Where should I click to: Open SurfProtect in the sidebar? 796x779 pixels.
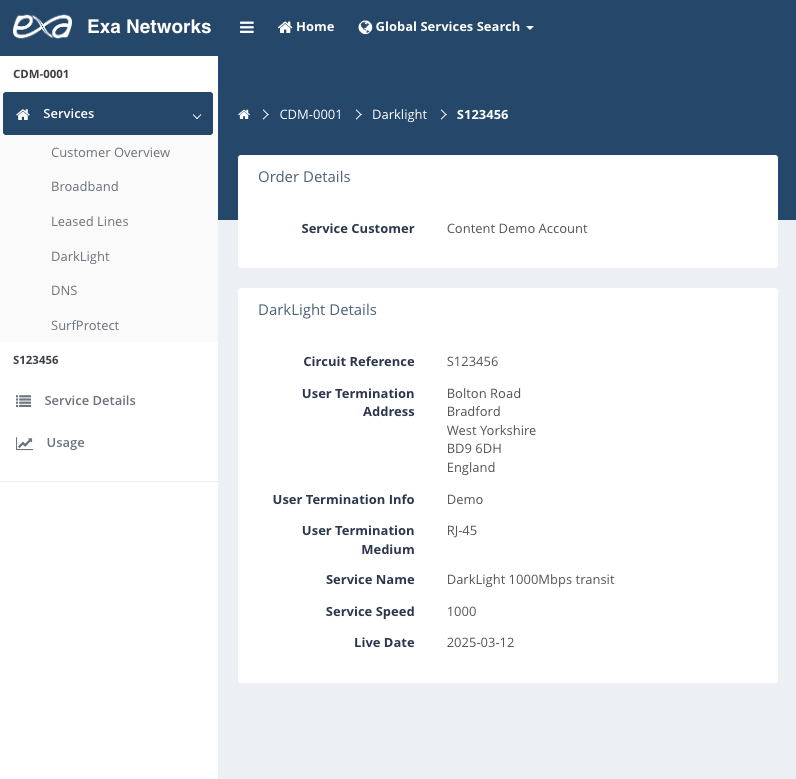click(85, 326)
